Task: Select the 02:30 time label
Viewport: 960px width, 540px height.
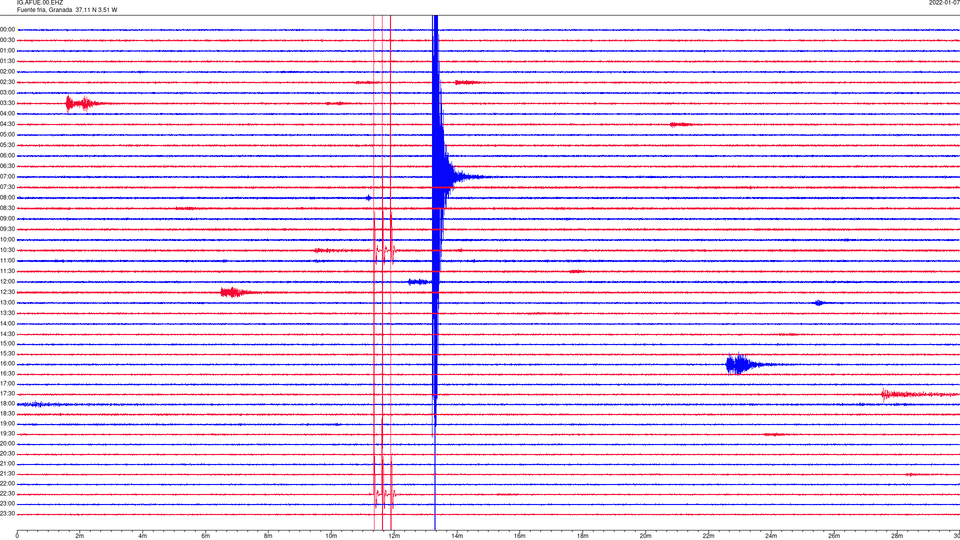Action: pyautogui.click(x=7, y=82)
